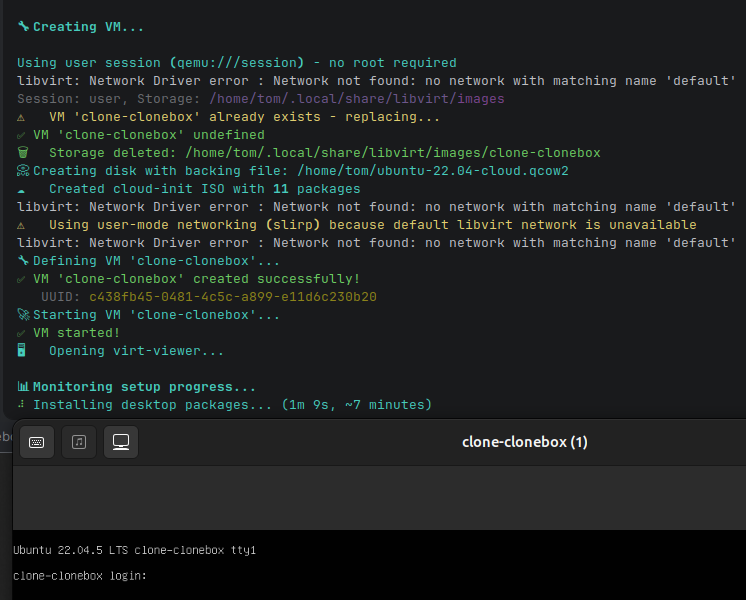Click the Installing desktop packages progress line

pos(232,405)
